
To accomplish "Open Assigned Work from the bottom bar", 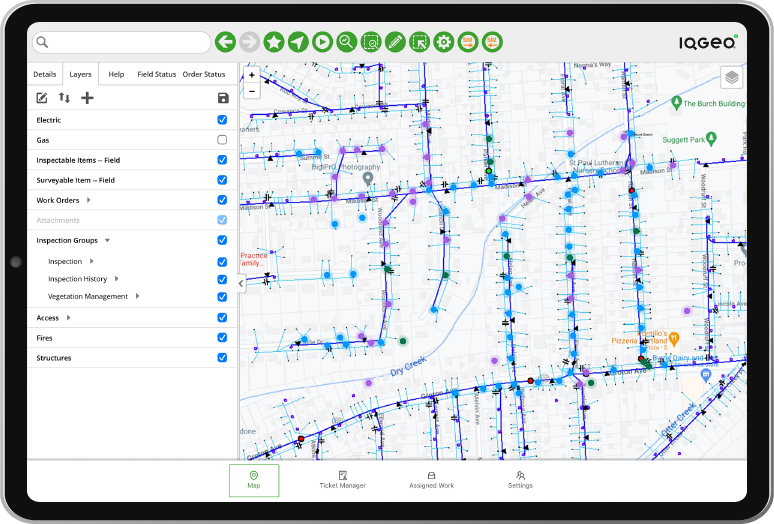I will 431,480.
